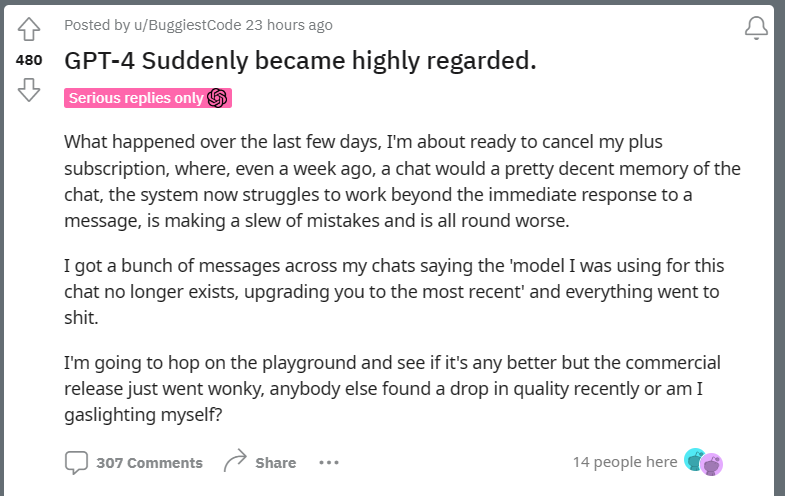Open the '307 Comments' link
This screenshot has width=785, height=496.
(149, 463)
